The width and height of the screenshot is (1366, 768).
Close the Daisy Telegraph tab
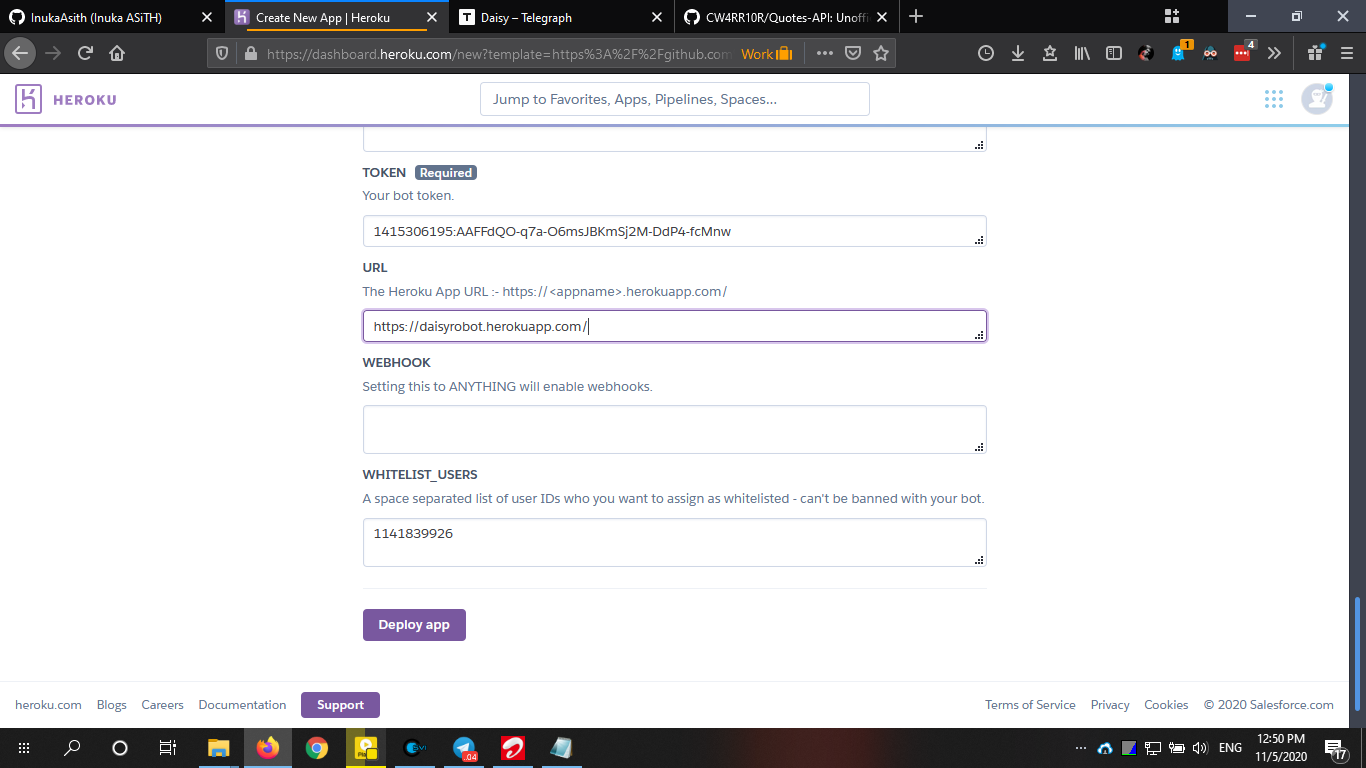coord(656,17)
